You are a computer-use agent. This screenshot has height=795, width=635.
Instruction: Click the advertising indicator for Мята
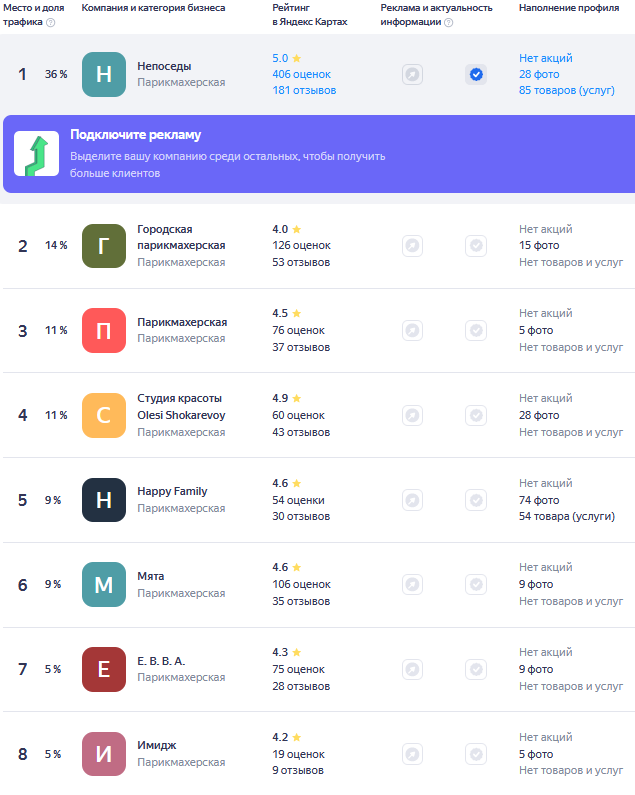[413, 585]
